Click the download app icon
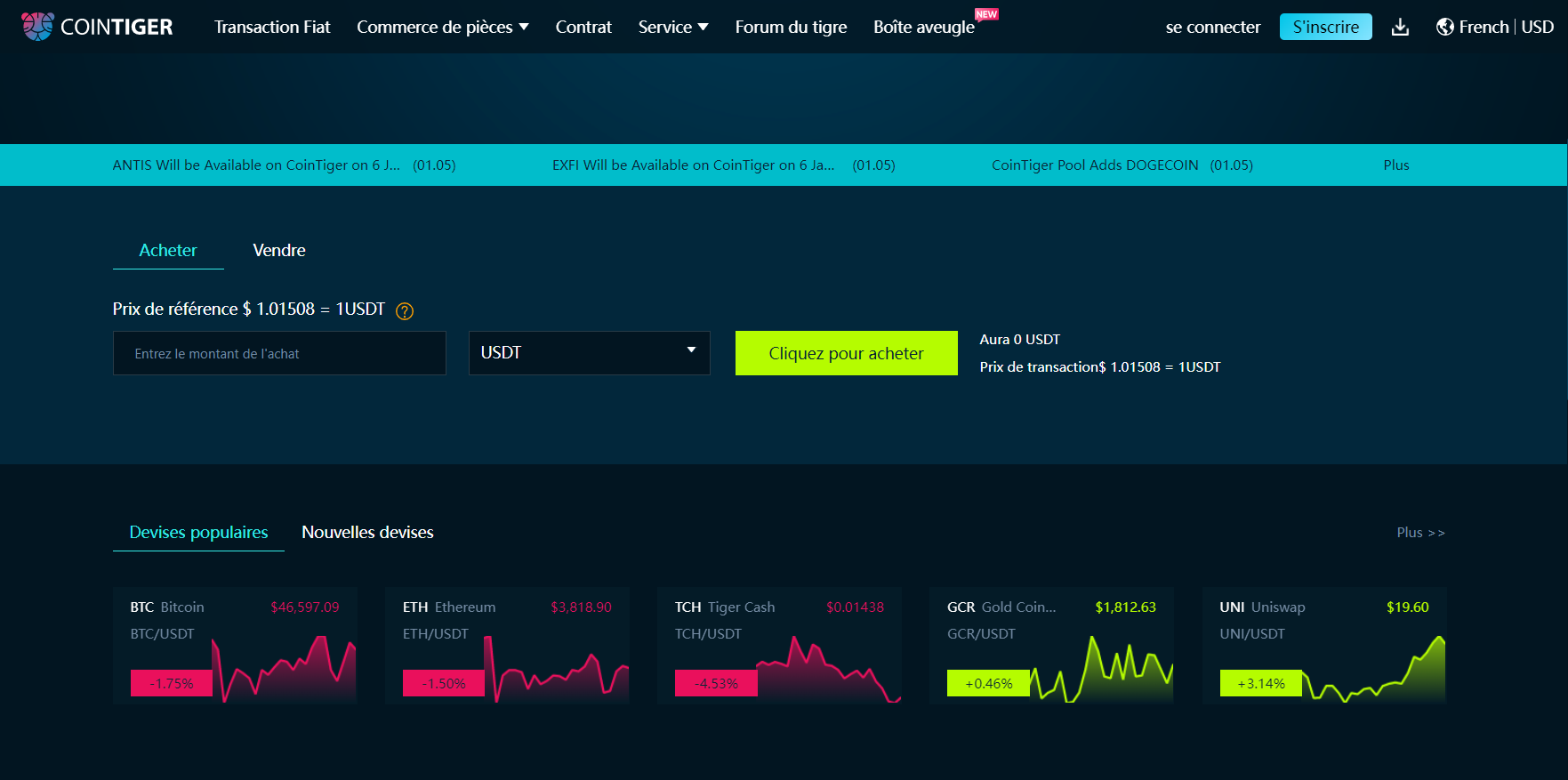Screen dimensions: 1568x780 [1400, 27]
